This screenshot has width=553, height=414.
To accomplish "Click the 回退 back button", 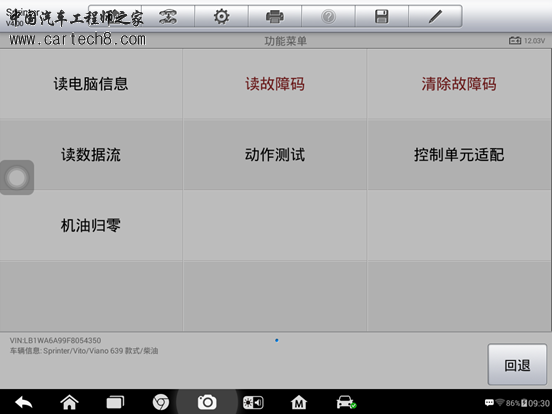I will click(x=517, y=365).
